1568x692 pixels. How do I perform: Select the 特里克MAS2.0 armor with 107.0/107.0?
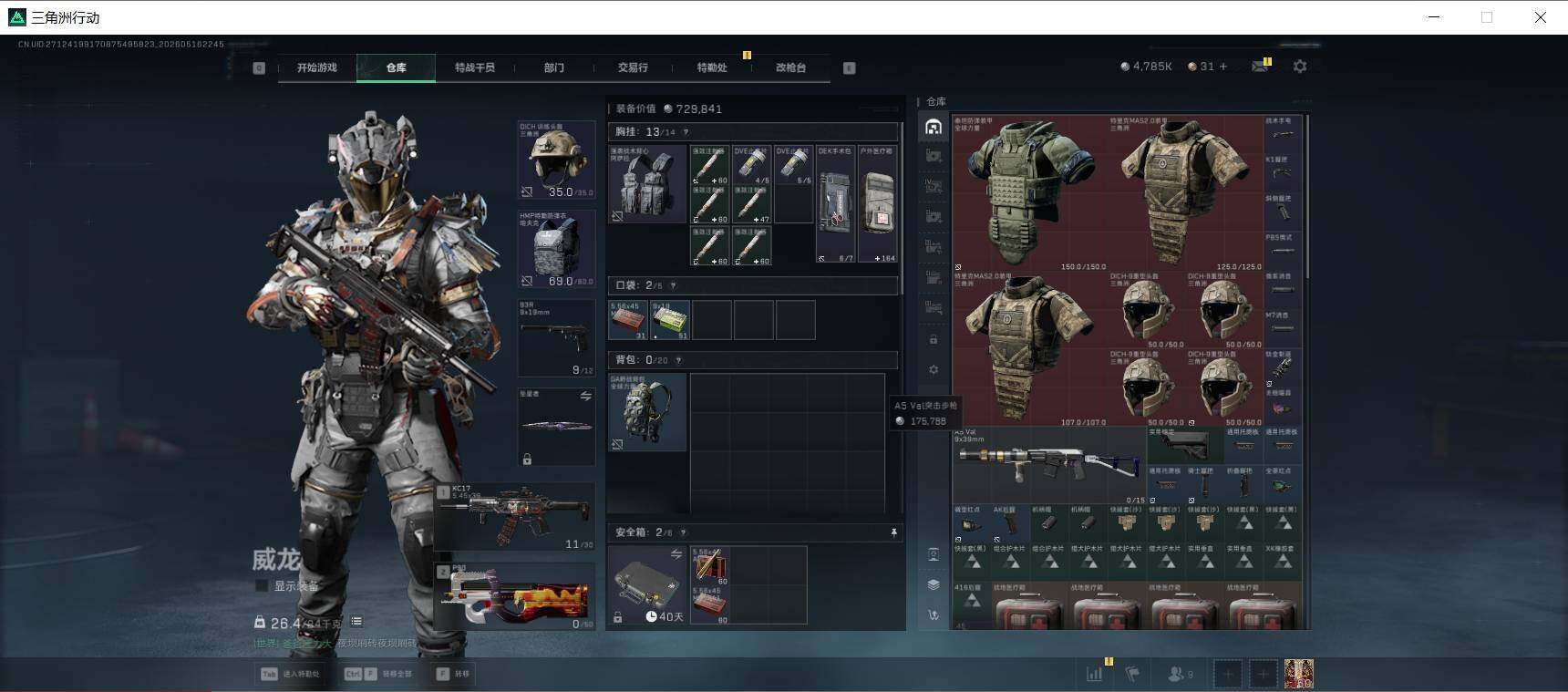tap(1030, 349)
